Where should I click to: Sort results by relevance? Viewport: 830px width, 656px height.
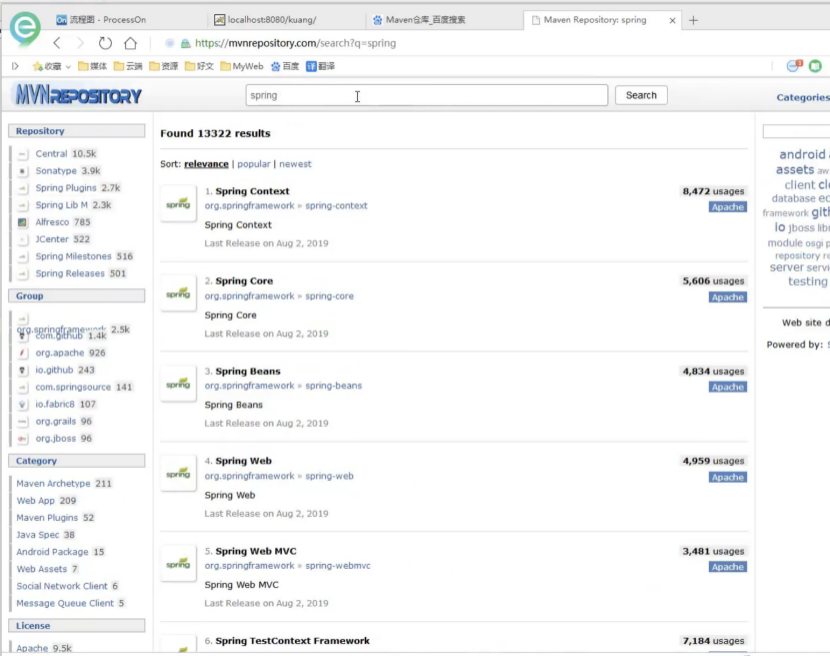pyautogui.click(x=206, y=164)
